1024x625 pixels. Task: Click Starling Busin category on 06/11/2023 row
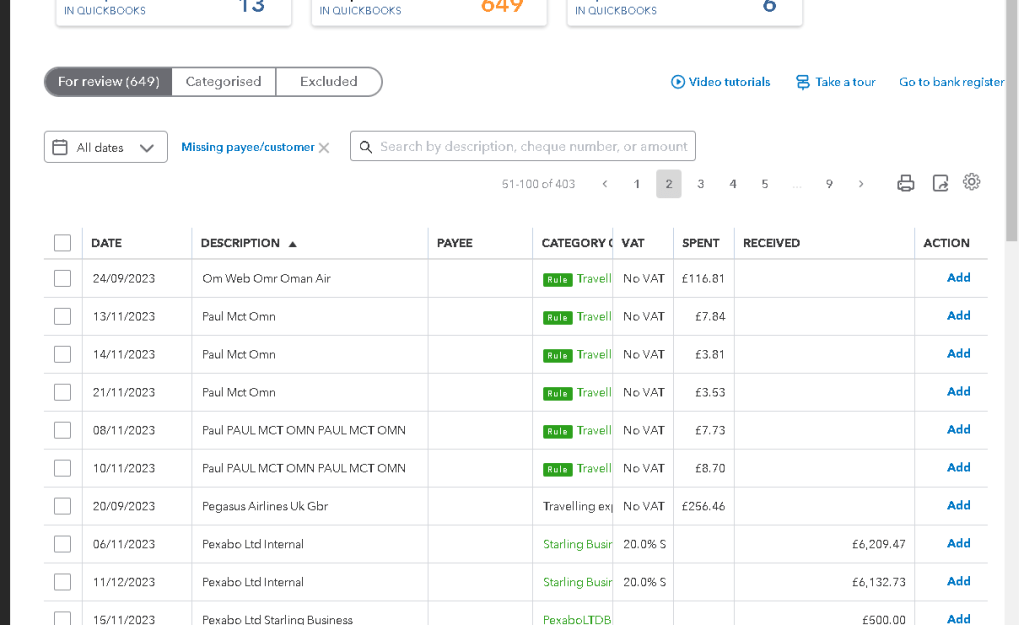[x=577, y=544]
